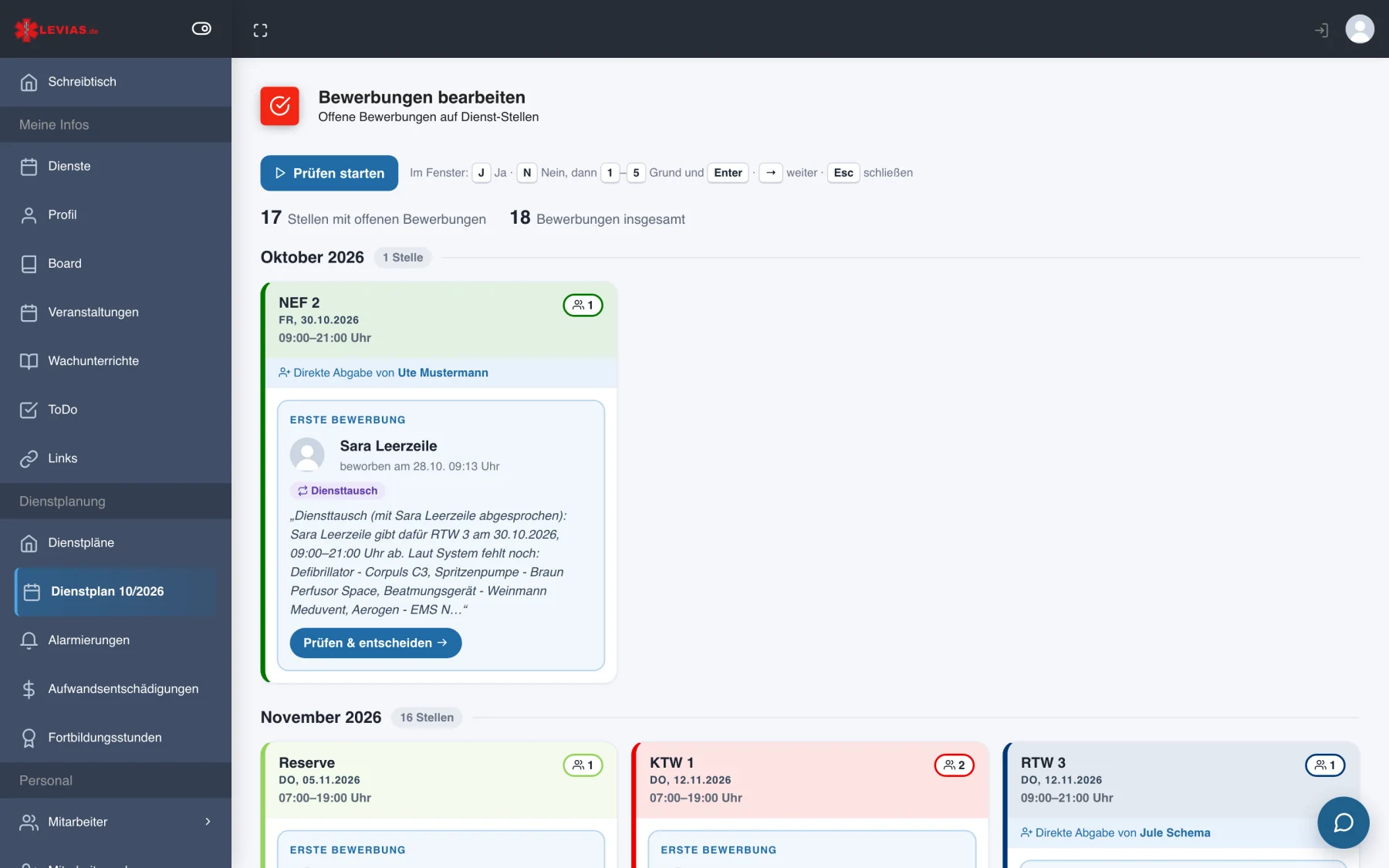1389x868 pixels.
Task: Click the Wachunterrichte book icon
Action: (x=29, y=361)
